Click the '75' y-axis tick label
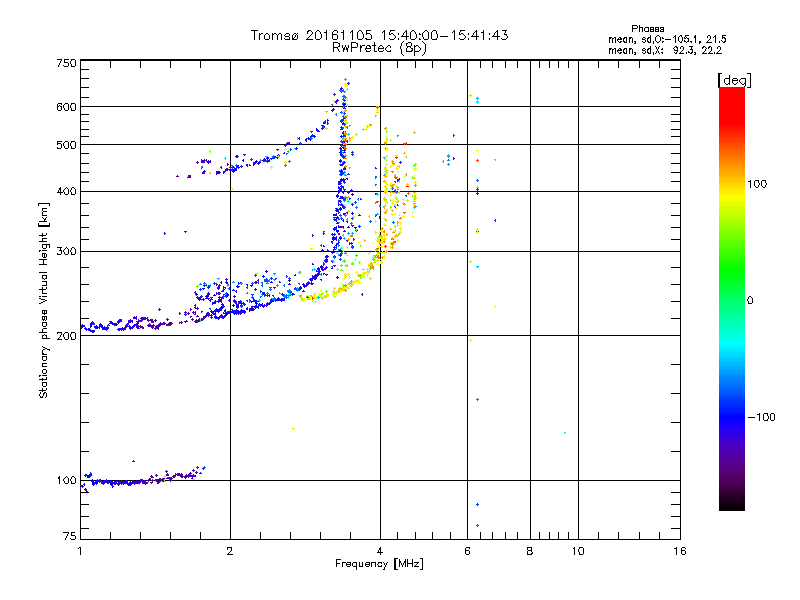Viewport: 800px width, 600px height. [70, 536]
